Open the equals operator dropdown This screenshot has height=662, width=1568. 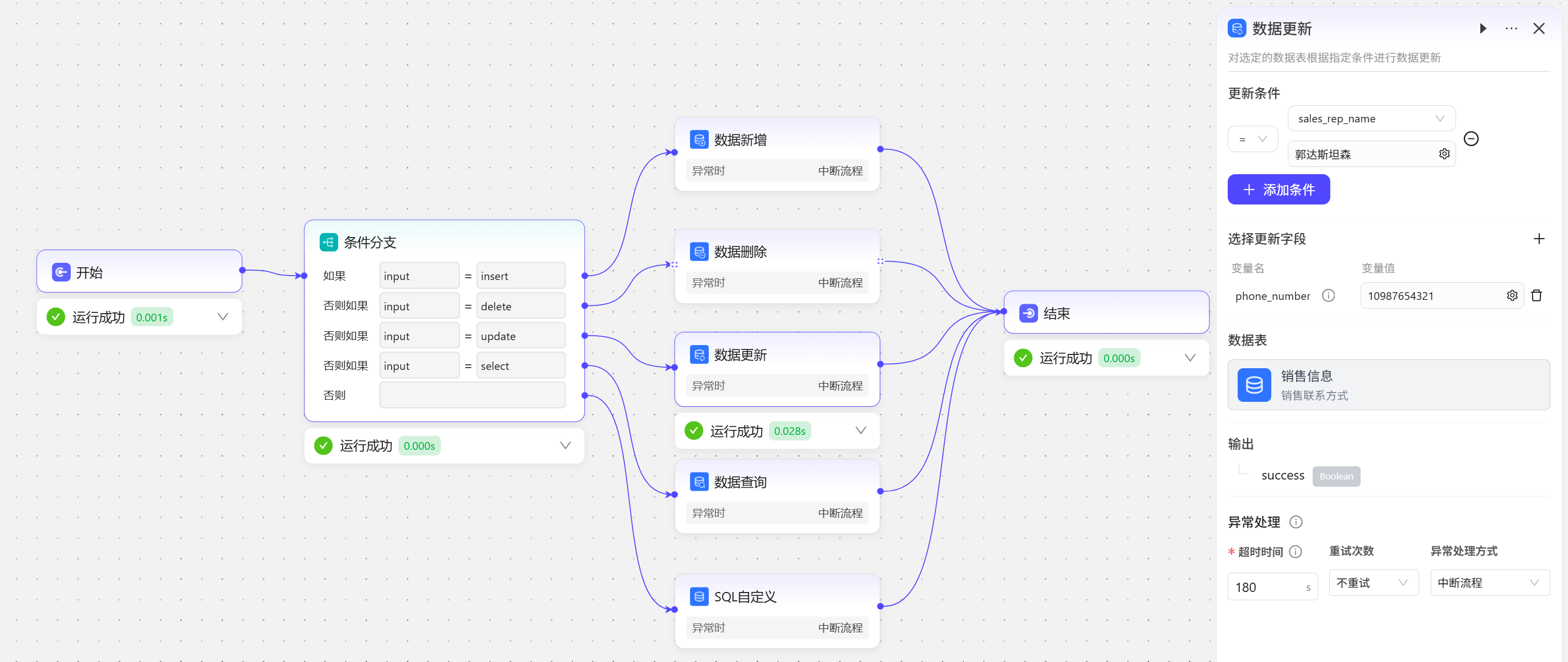click(1252, 139)
